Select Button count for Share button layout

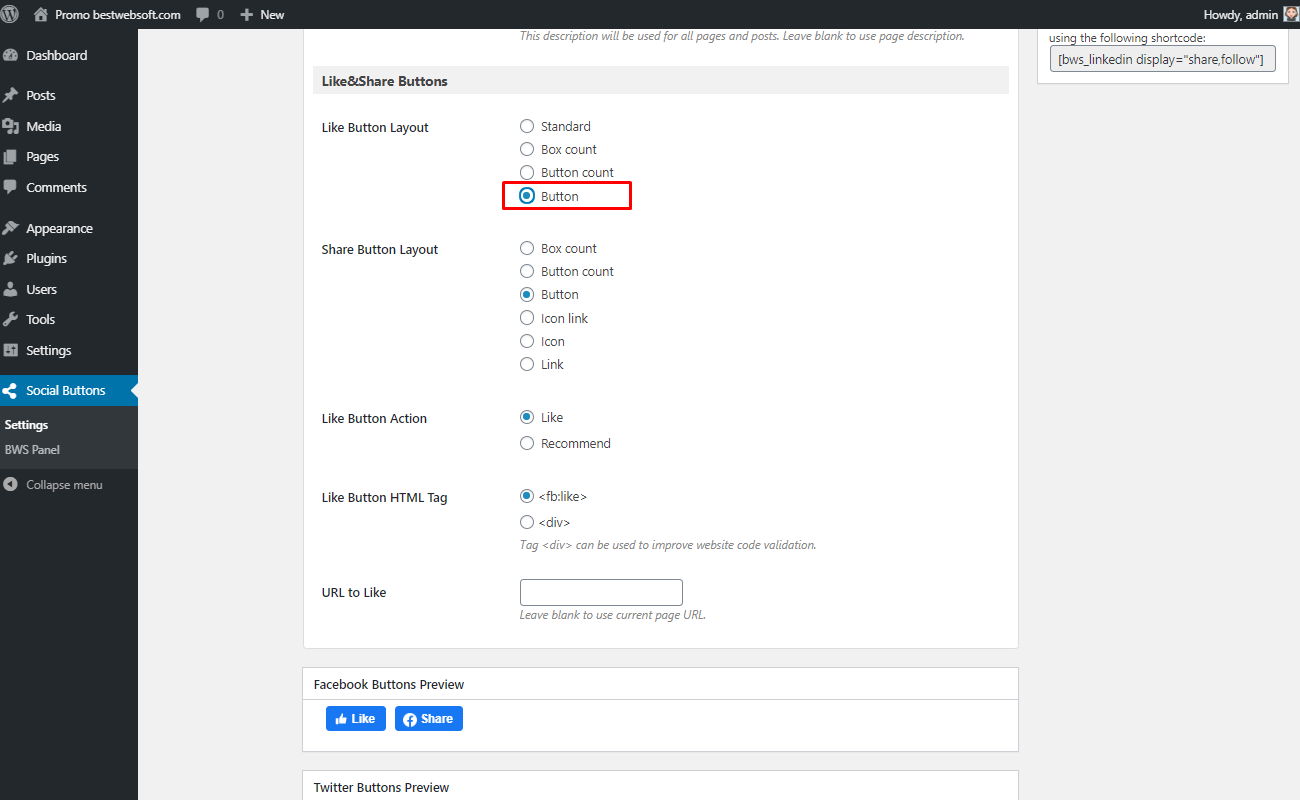tap(527, 271)
